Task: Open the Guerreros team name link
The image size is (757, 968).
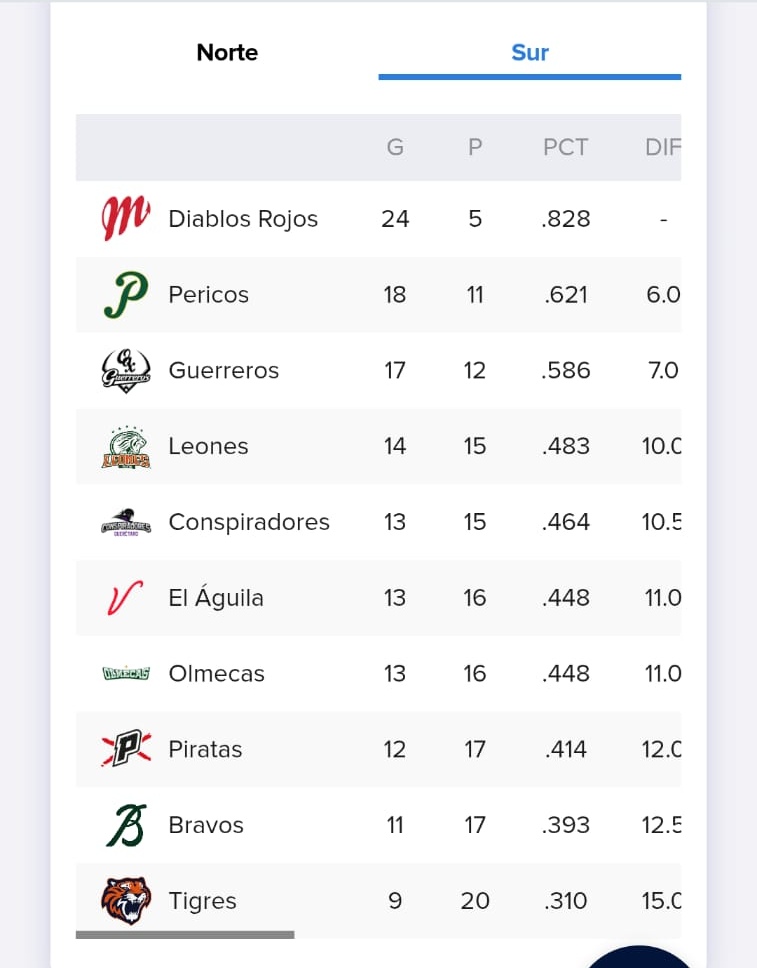Action: point(224,370)
